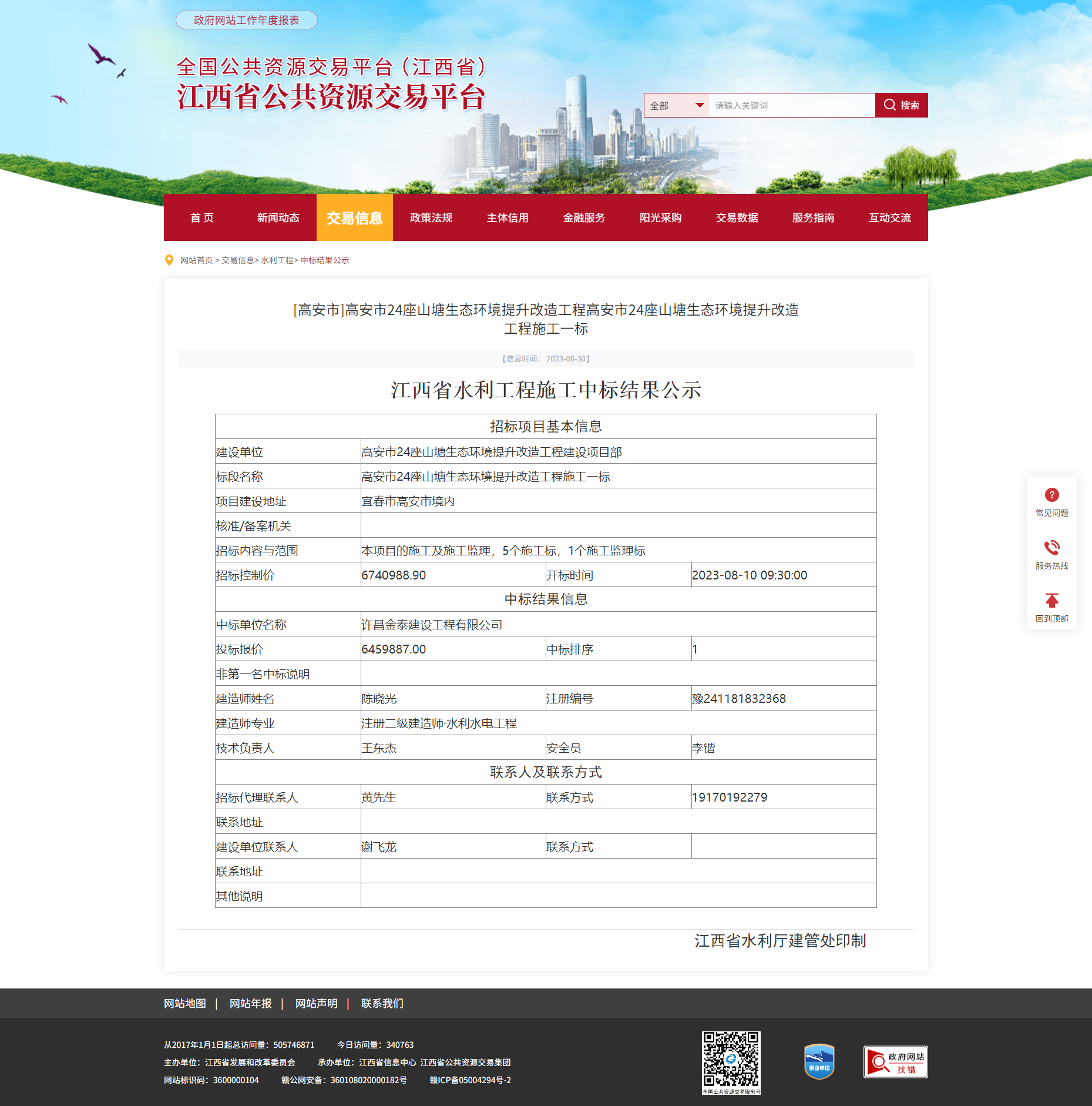The width and height of the screenshot is (1092, 1106).
Task: Click the safety officer 李锴 cell
Action: 784,748
